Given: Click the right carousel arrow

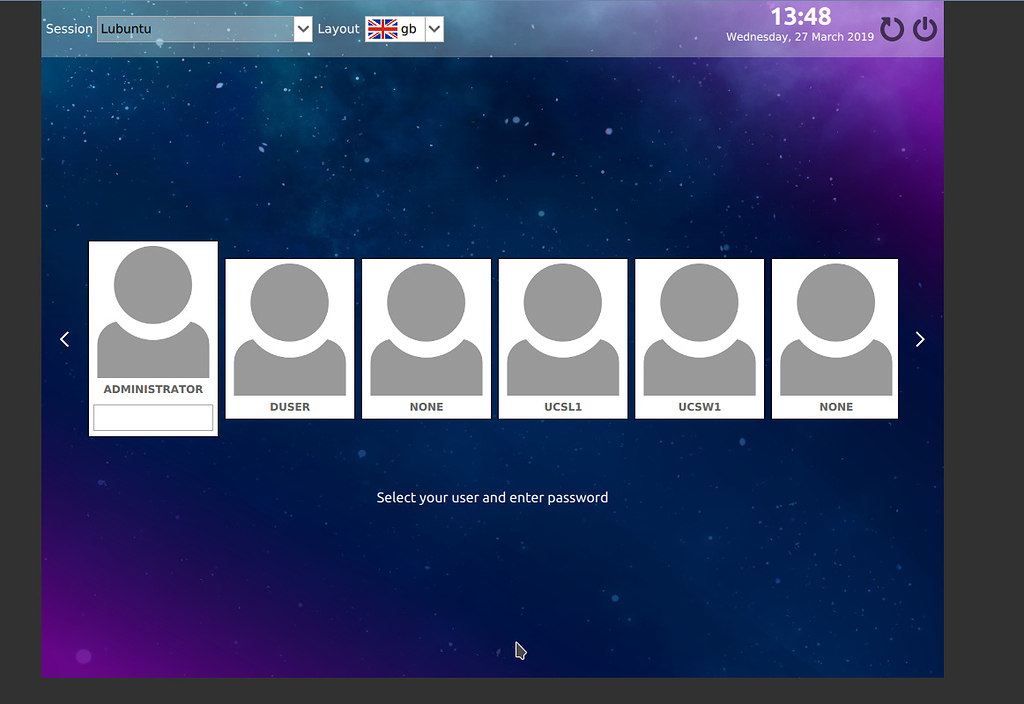Looking at the screenshot, I should click(x=919, y=338).
